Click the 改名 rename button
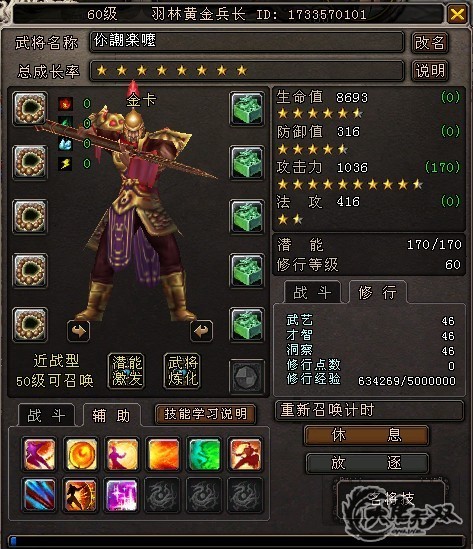The image size is (473, 549). coord(430,43)
